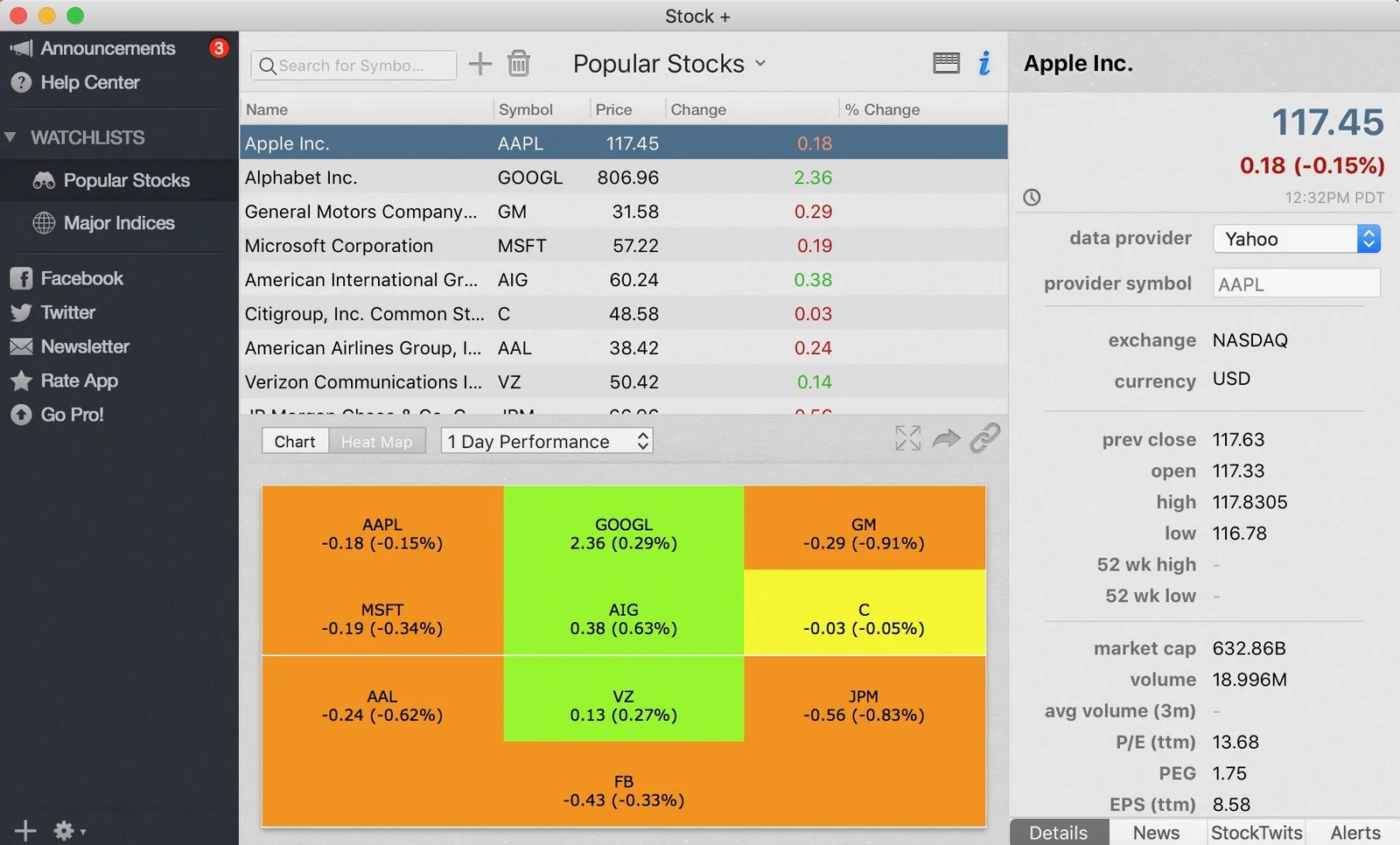The image size is (1400, 845).
Task: Click the blue info icon
Action: pyautogui.click(x=984, y=63)
